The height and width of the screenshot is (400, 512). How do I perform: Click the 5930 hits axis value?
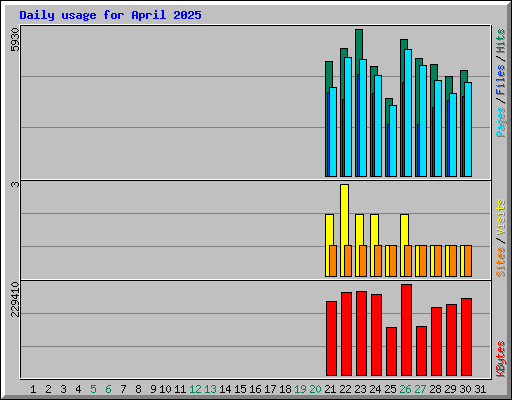pyautogui.click(x=15, y=40)
